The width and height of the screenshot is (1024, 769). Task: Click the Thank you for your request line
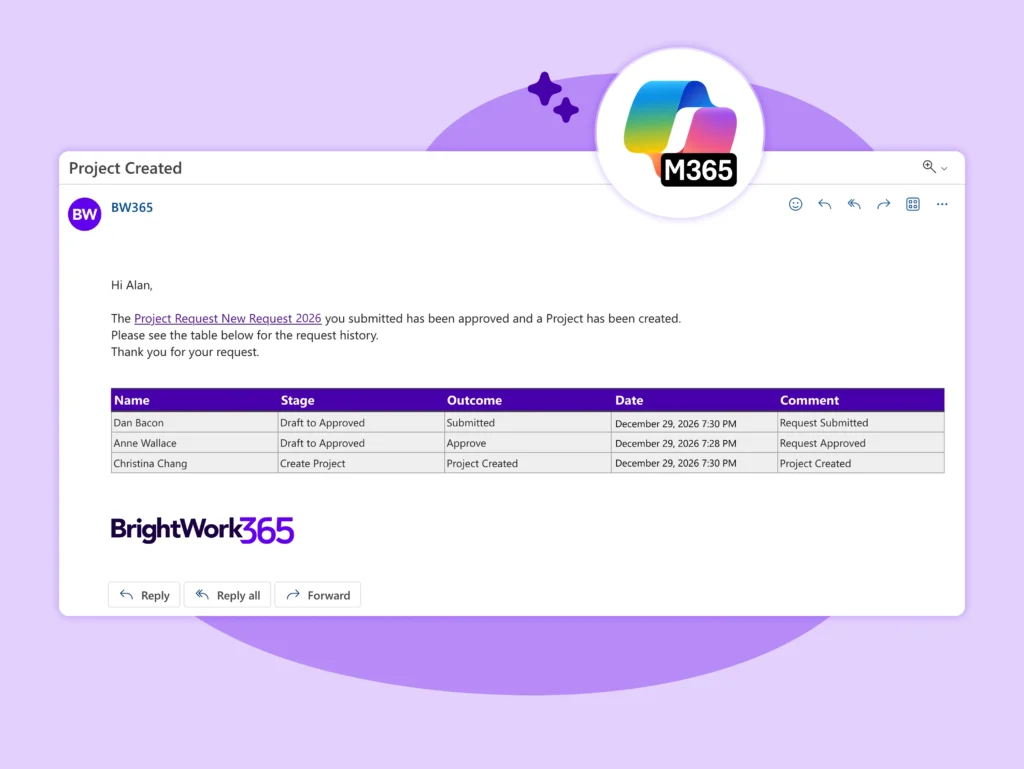[185, 352]
